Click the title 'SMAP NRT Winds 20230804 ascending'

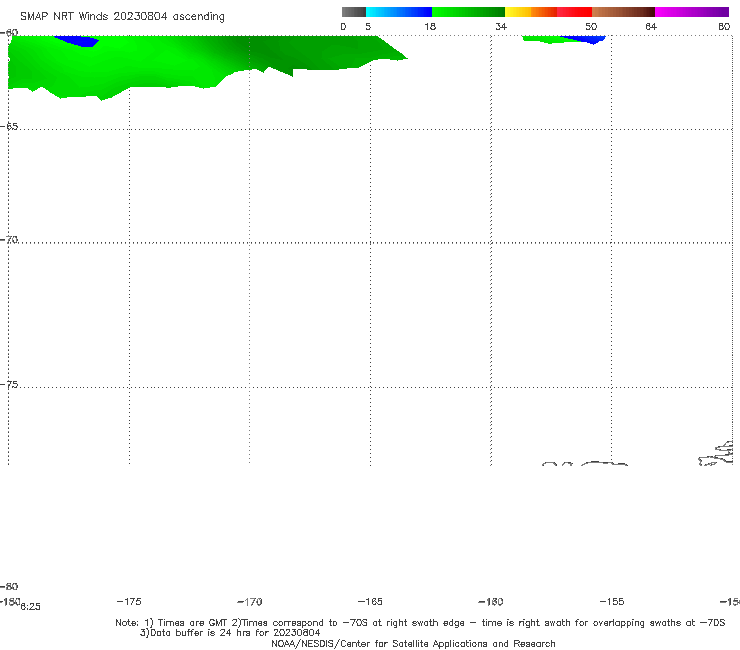(x=122, y=17)
